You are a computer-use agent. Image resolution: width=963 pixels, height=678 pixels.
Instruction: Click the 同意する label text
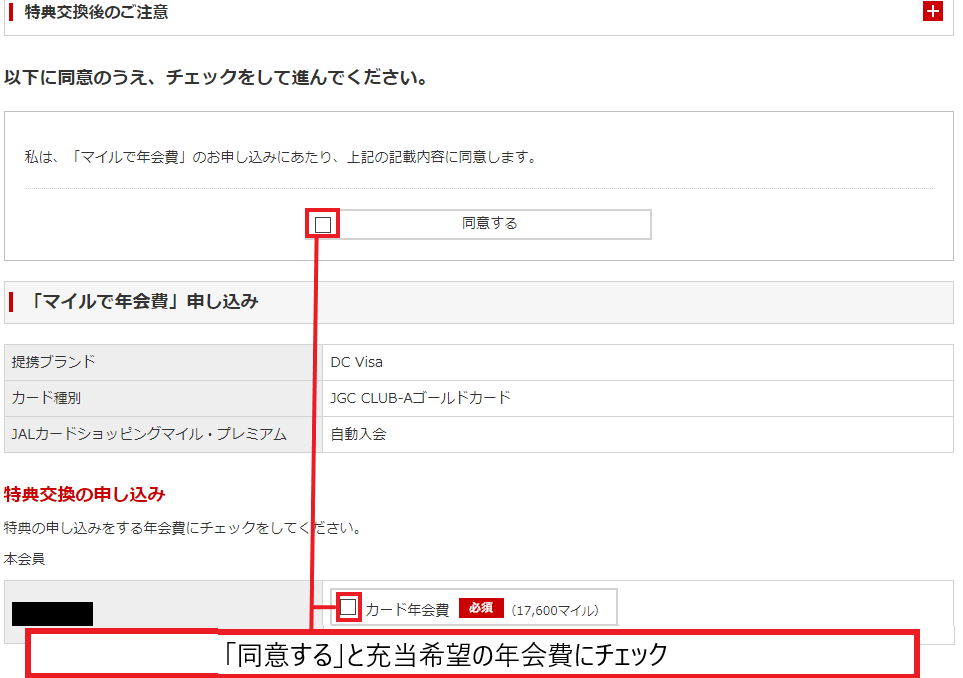tap(489, 223)
